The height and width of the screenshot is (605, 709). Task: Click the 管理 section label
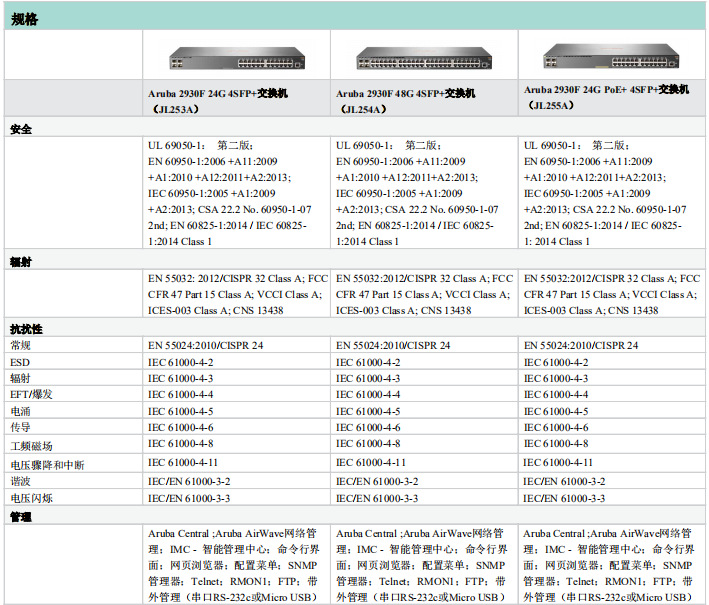[x=21, y=517]
